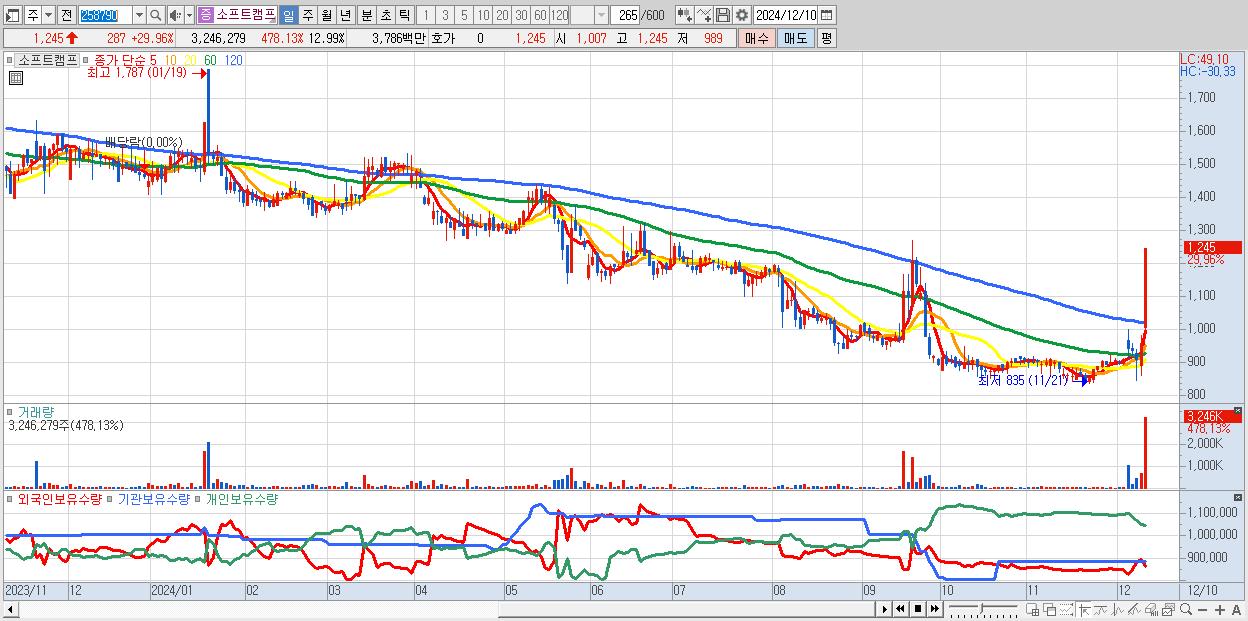Switch to the 년 yearly period

[345, 15]
